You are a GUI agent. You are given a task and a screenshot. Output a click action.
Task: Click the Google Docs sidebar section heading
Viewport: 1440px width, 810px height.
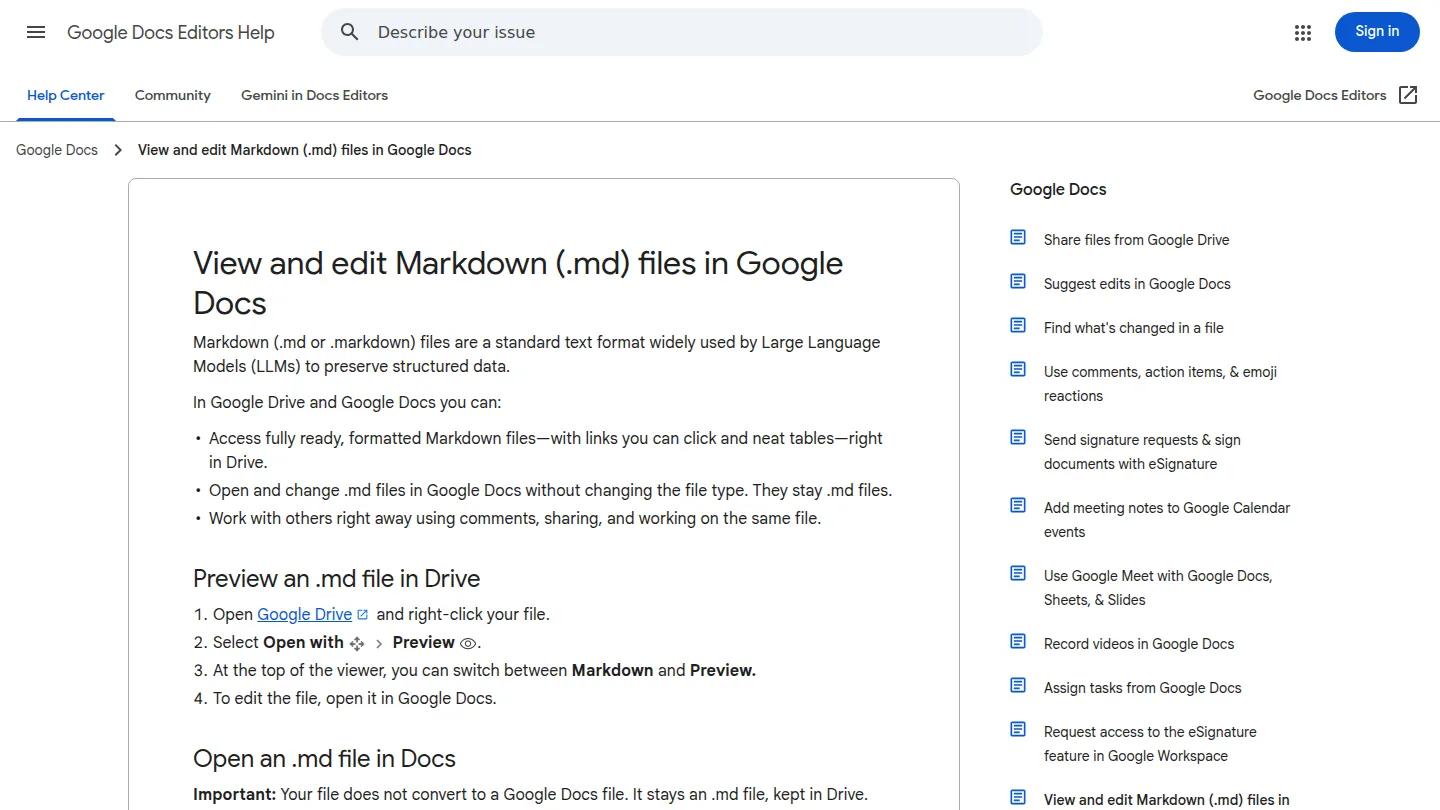point(1058,189)
